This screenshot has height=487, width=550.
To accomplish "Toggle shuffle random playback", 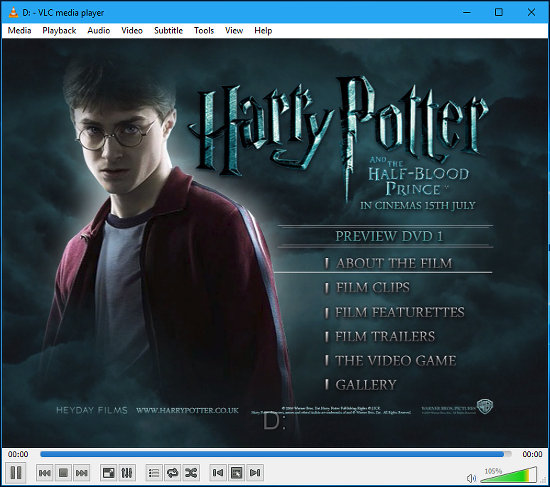I will (x=191, y=473).
